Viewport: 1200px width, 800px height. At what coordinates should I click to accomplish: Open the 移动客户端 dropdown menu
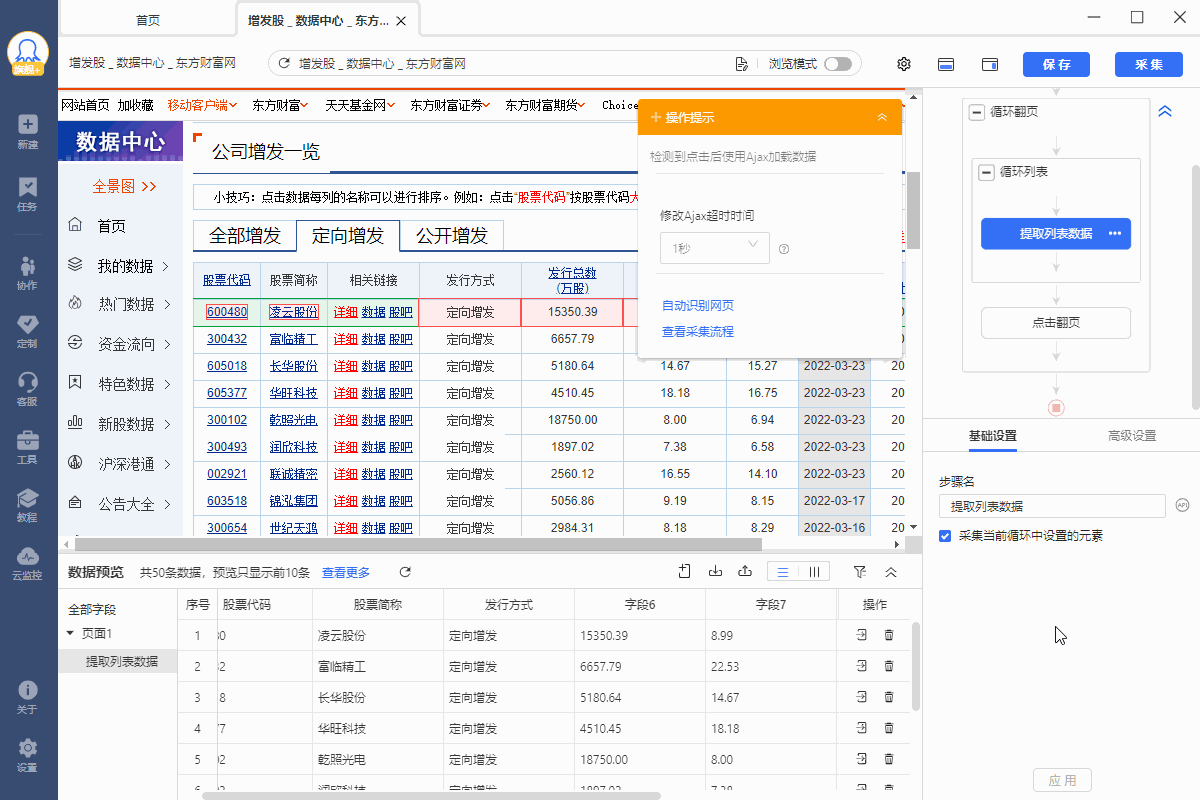tap(201, 105)
